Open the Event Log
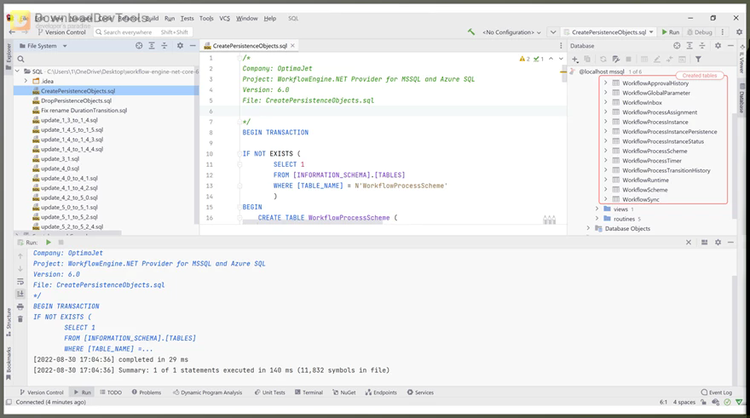 point(717,392)
